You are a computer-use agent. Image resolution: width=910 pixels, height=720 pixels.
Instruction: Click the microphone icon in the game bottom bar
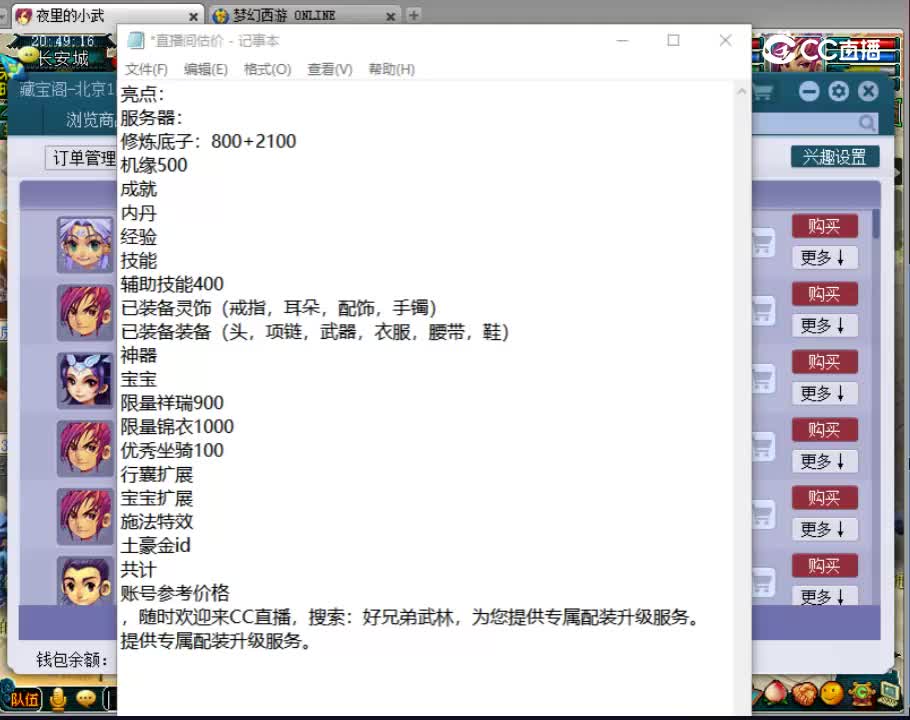(57, 699)
